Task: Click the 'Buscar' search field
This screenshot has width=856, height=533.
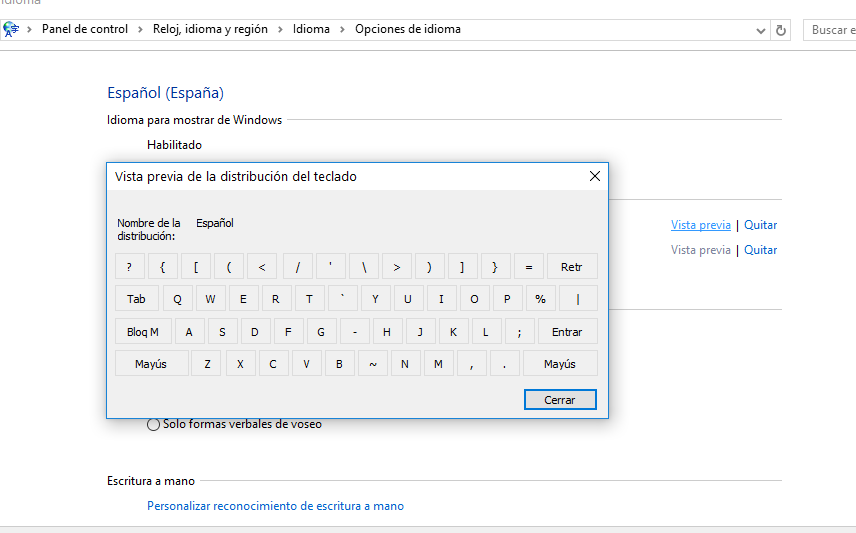Action: 830,30
